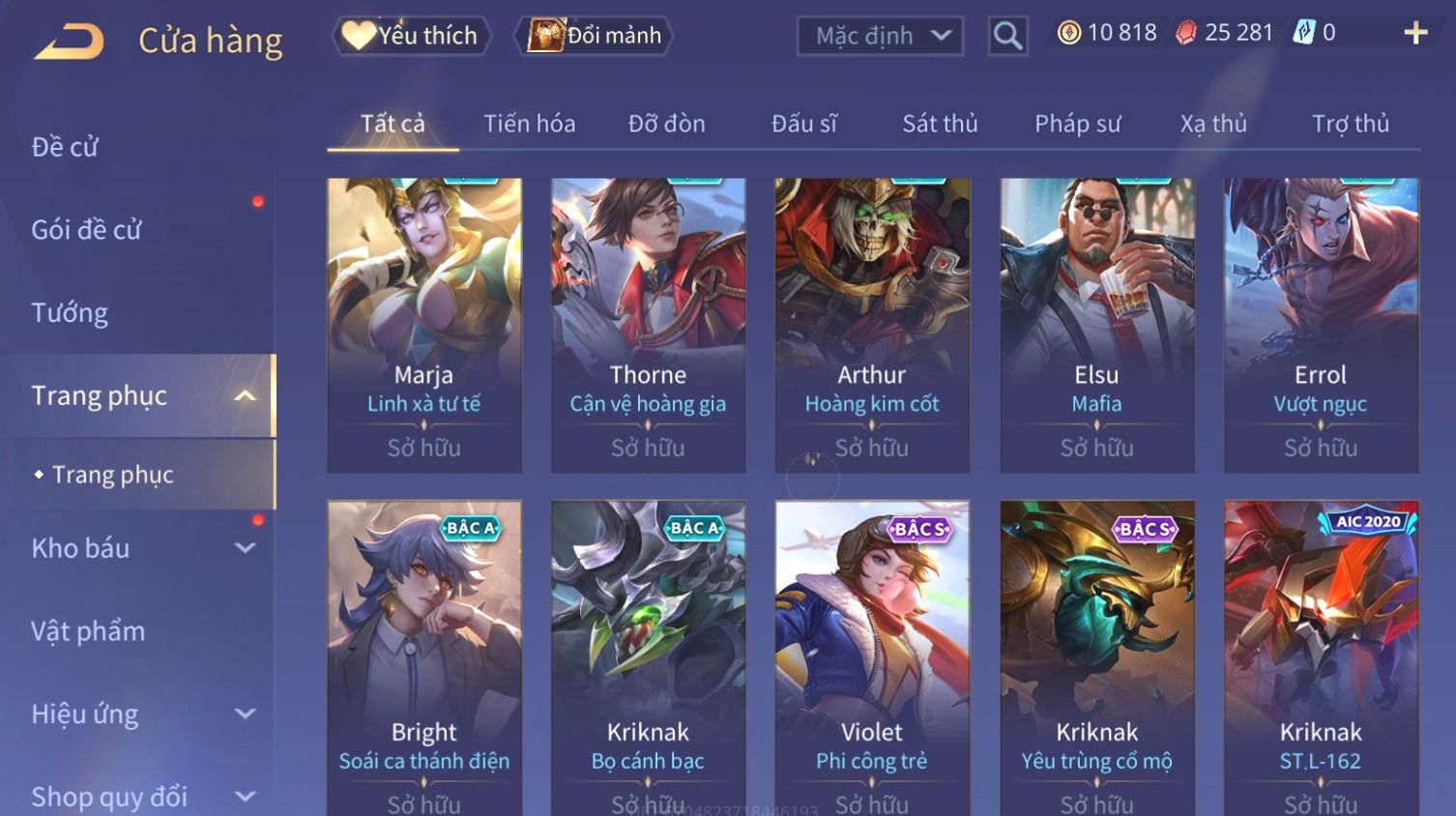Viewport: 1456px width, 816px height.
Task: Open the Tướng sidebar menu
Action: (x=70, y=313)
